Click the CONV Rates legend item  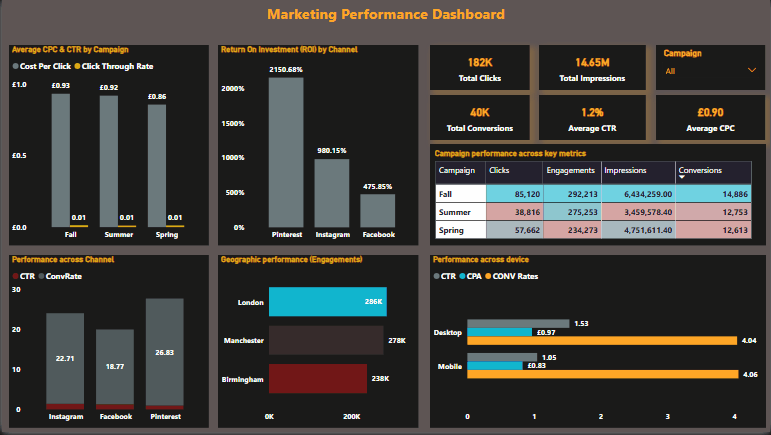point(511,276)
